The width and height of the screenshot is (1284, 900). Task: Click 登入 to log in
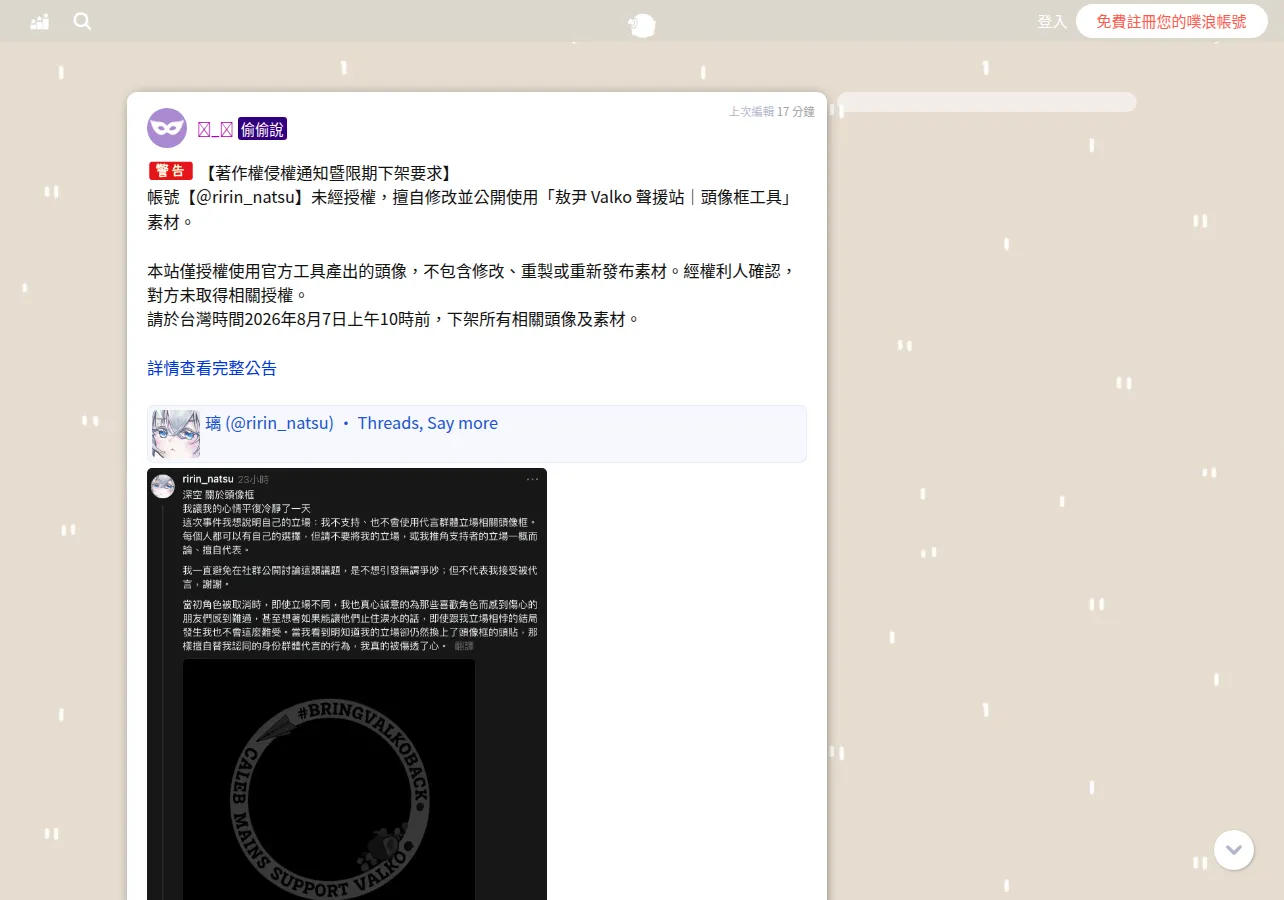point(1052,21)
